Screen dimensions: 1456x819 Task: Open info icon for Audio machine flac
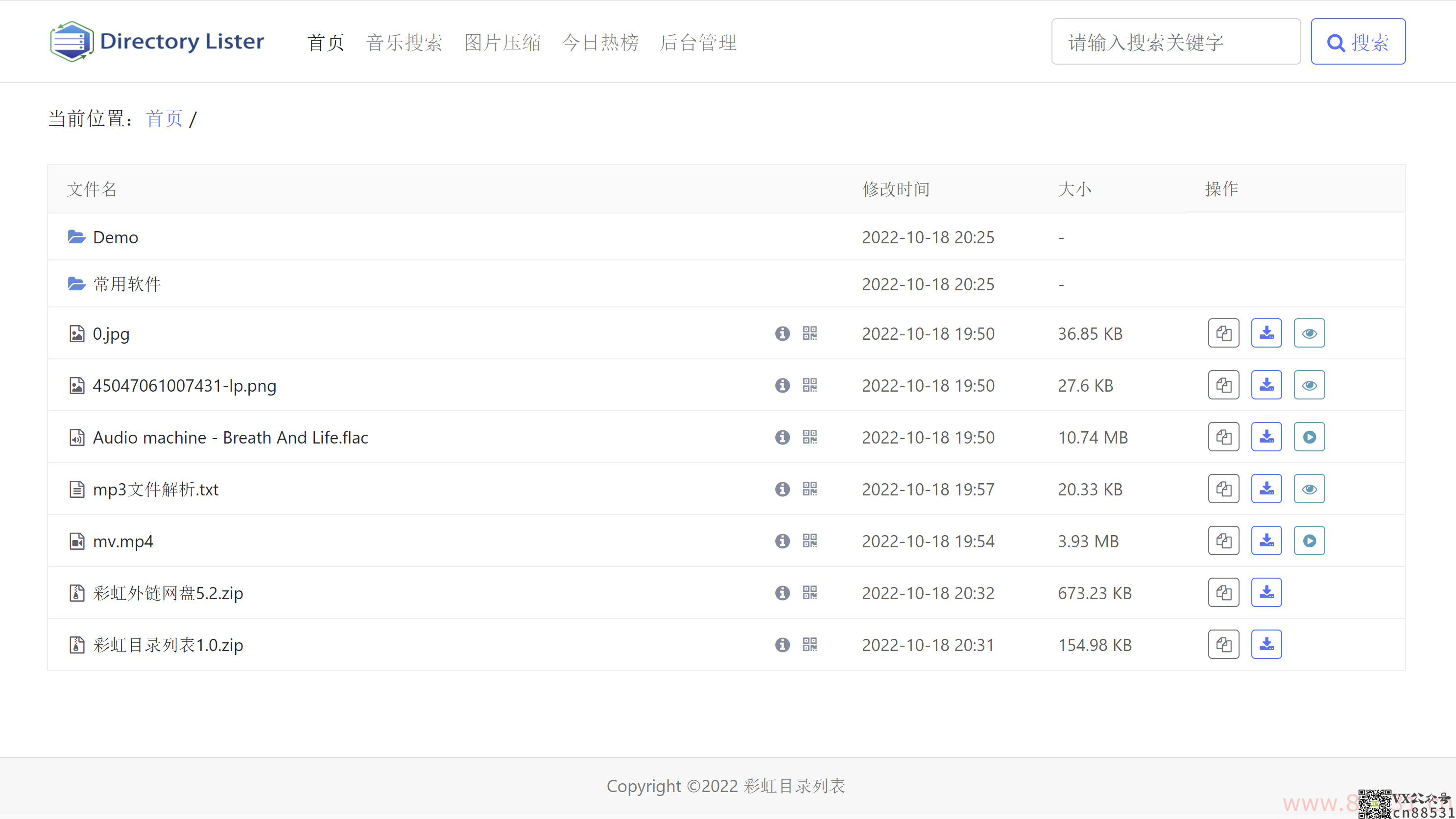point(782,437)
